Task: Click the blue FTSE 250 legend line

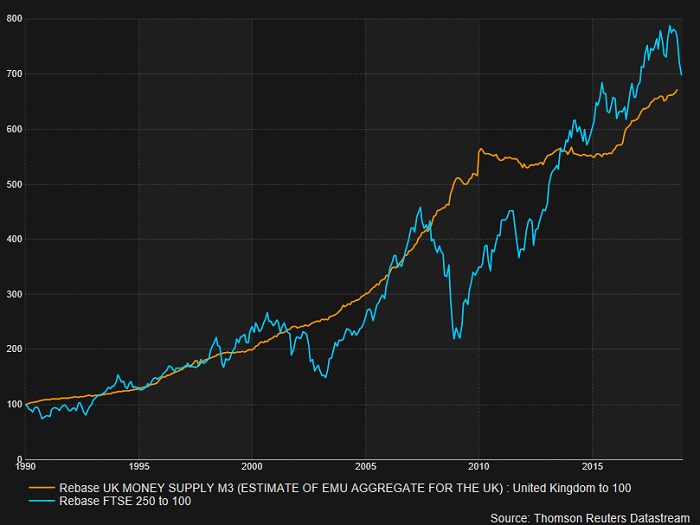Action: [42, 501]
